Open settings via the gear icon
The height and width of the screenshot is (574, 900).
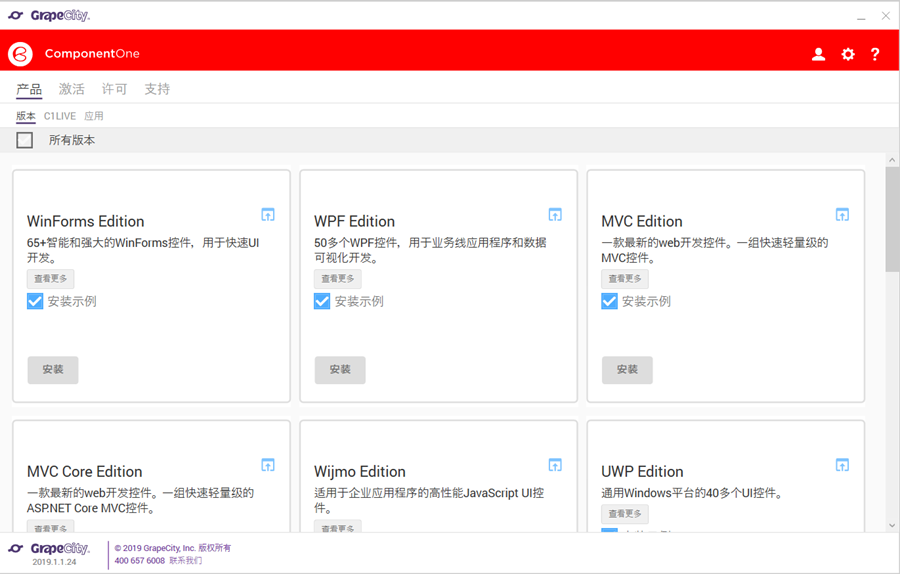pos(848,54)
